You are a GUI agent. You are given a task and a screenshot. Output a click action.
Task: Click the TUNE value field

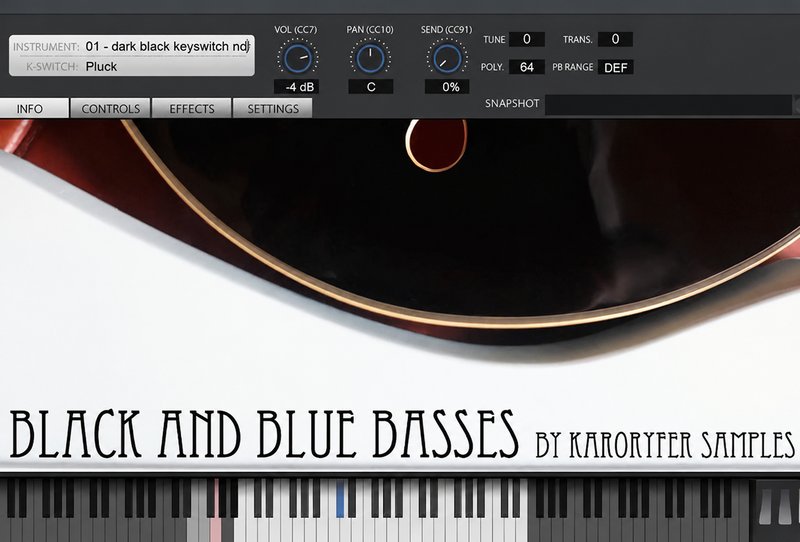coord(527,39)
